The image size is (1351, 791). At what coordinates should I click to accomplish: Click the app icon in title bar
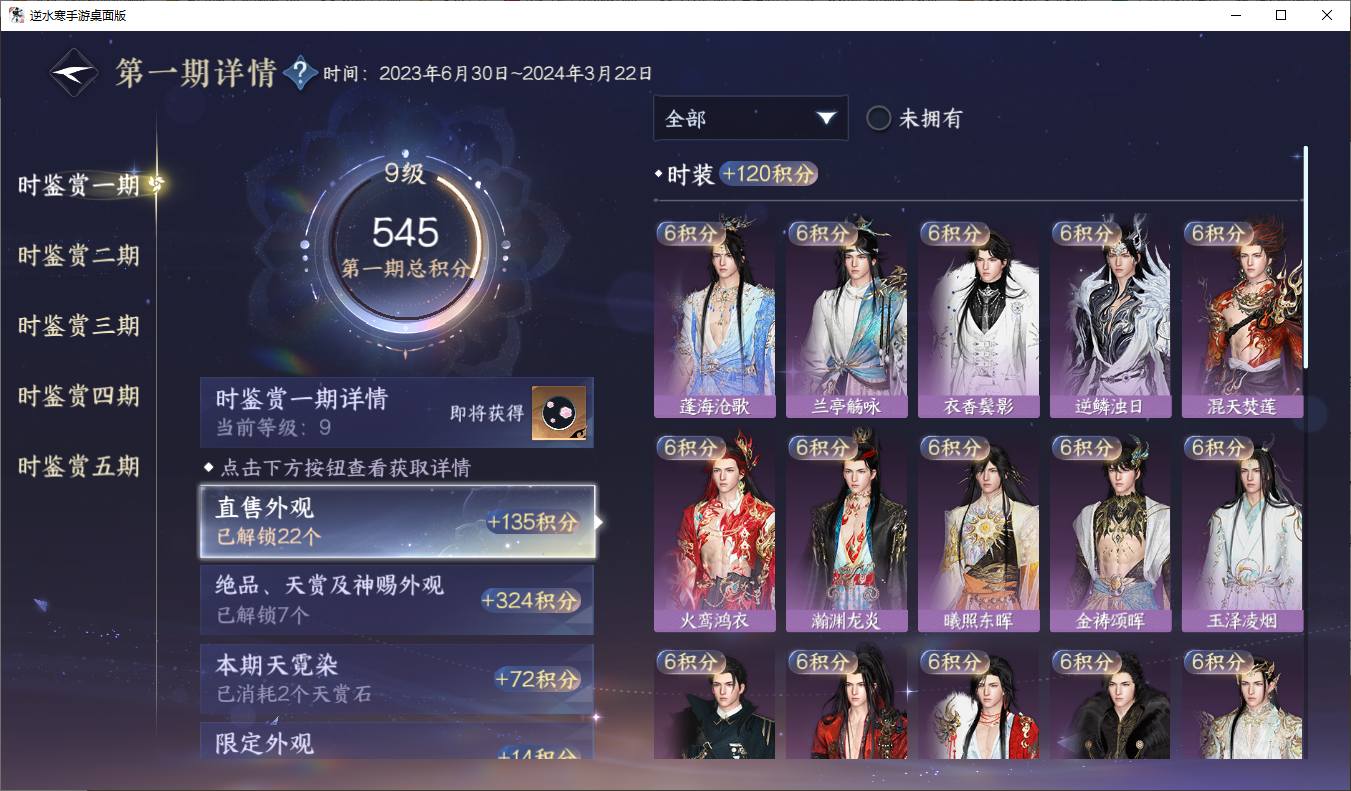click(x=16, y=15)
